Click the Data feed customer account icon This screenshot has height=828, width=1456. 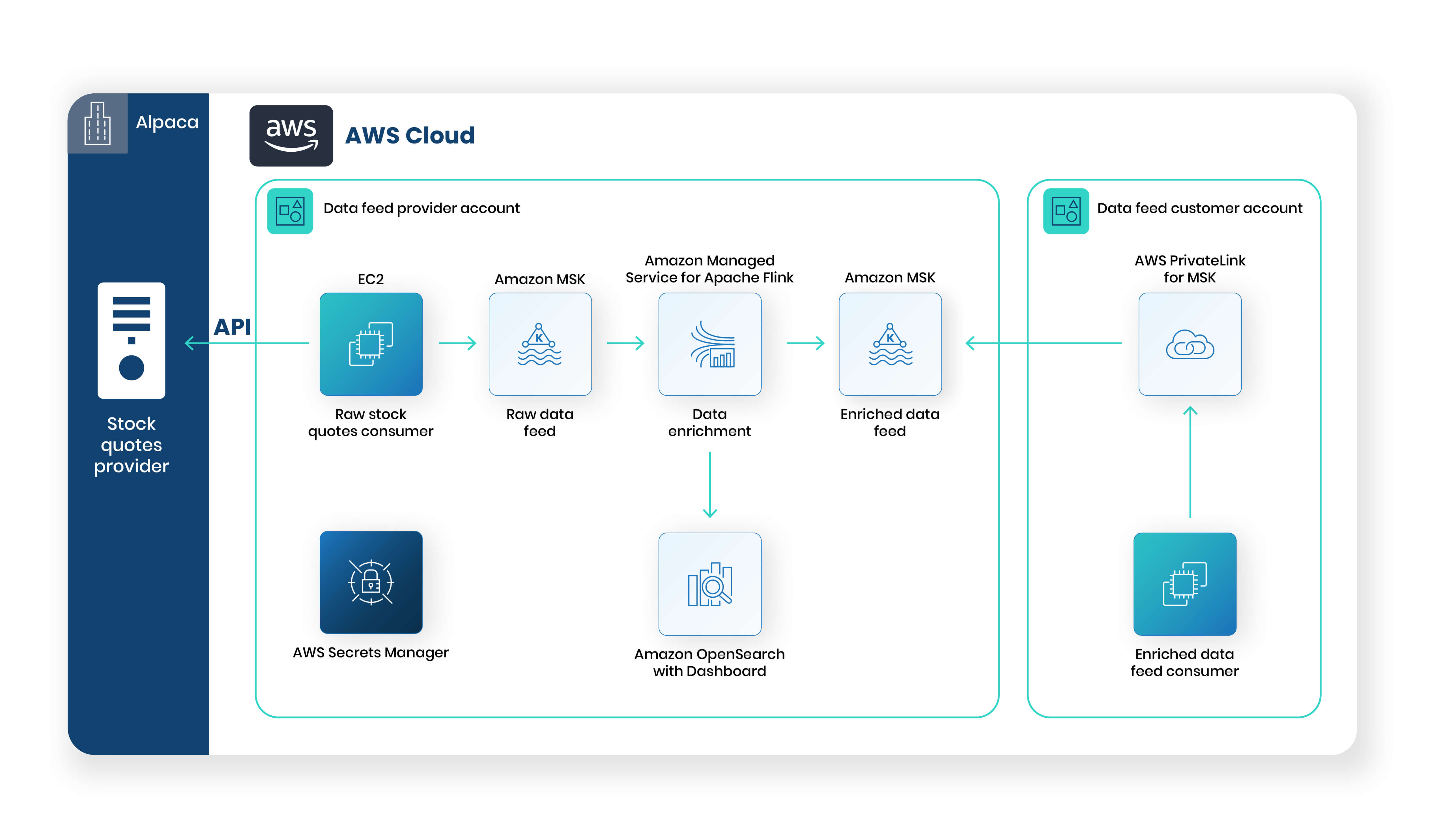[x=1066, y=211]
